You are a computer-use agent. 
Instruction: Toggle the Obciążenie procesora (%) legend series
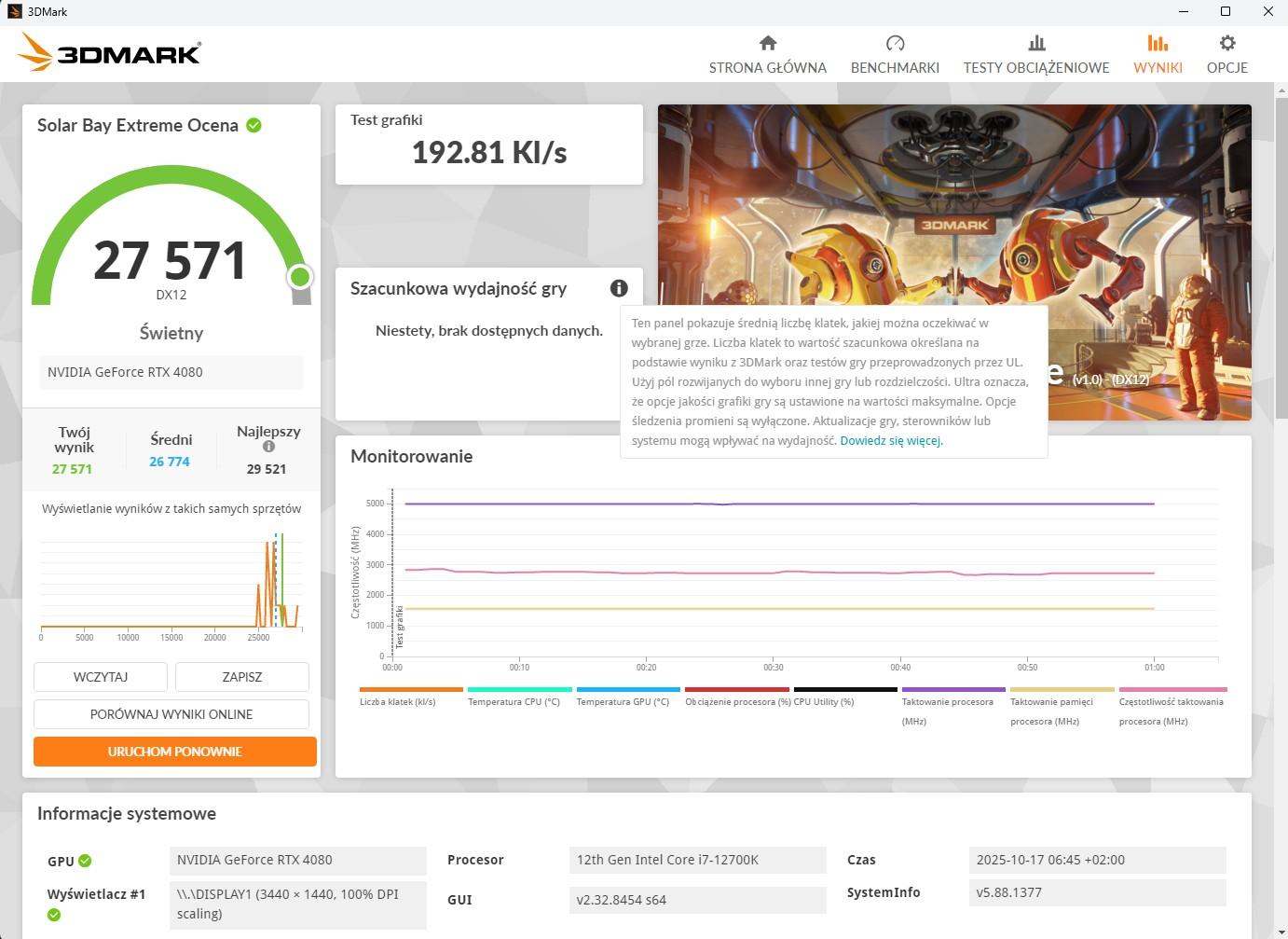(x=737, y=697)
